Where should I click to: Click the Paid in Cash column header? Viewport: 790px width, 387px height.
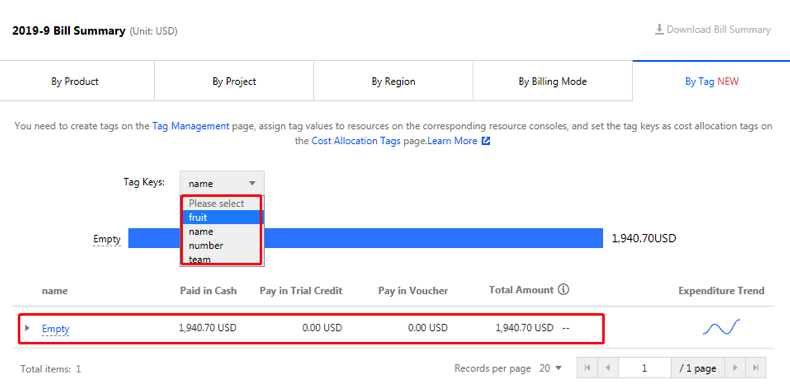pyautogui.click(x=208, y=291)
